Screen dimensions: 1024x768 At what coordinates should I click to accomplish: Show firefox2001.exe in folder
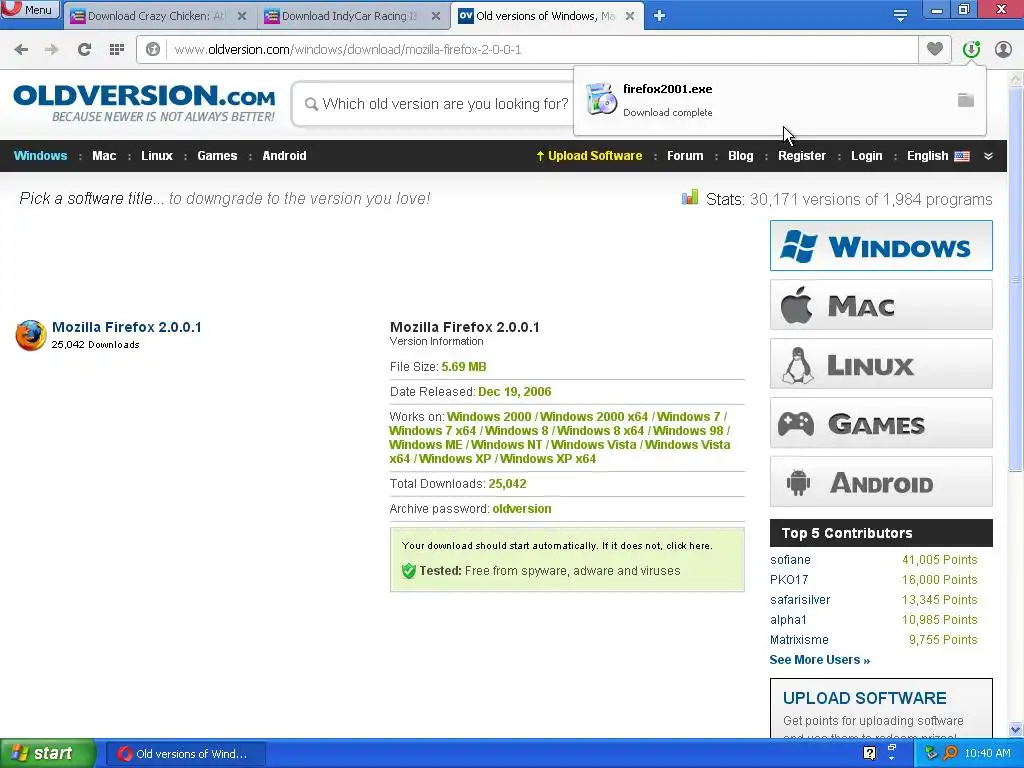pyautogui.click(x=965, y=100)
